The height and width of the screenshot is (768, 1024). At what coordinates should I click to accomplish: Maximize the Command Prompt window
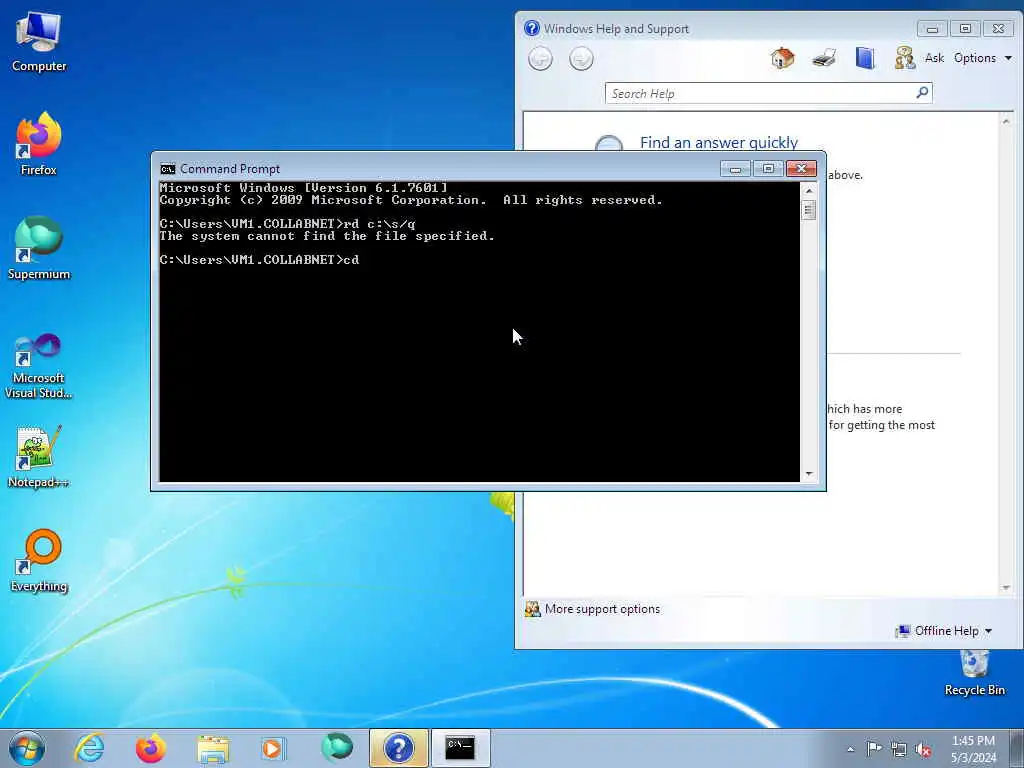click(768, 169)
